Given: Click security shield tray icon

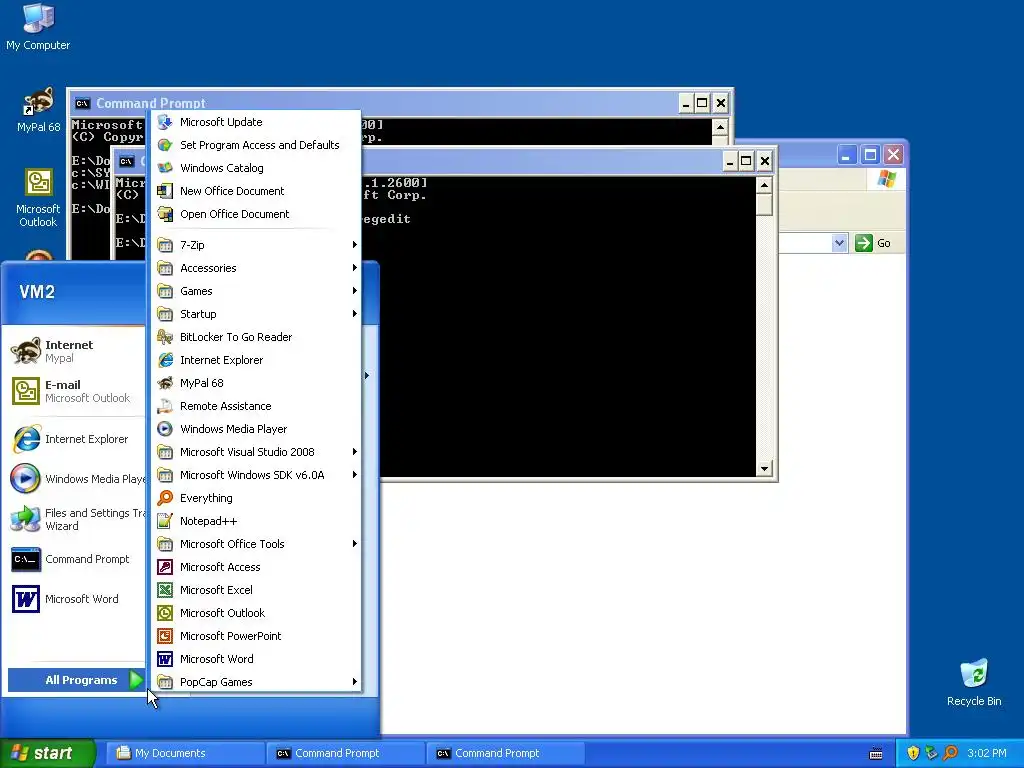Looking at the screenshot, I should pos(913,753).
